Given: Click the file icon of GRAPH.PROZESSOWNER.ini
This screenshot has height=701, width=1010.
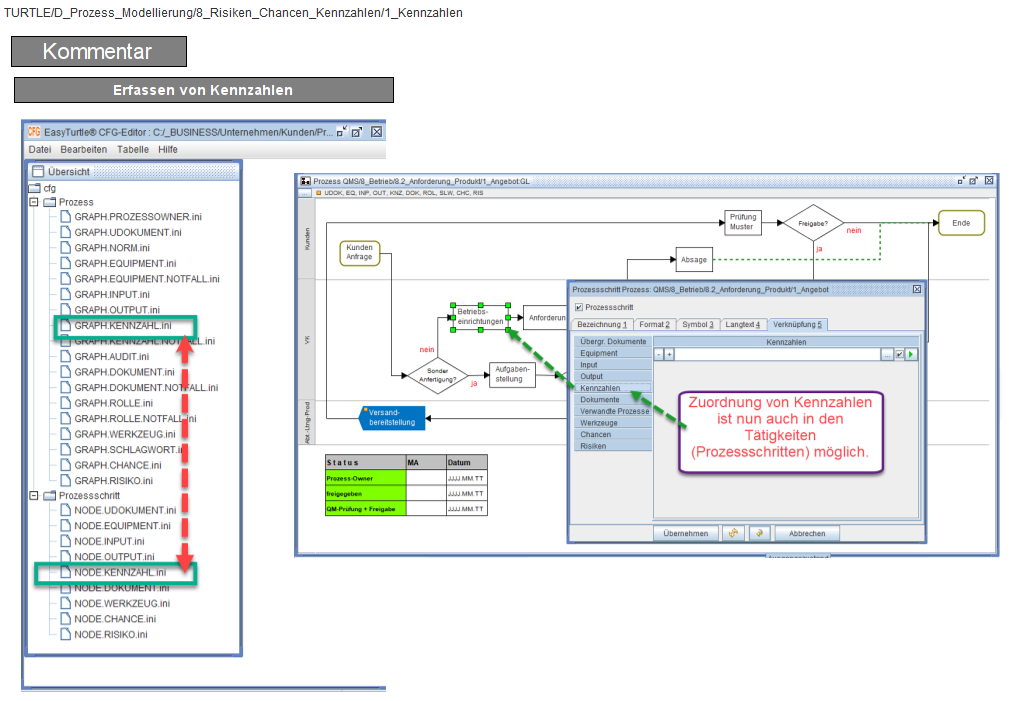Looking at the screenshot, I should click(65, 216).
